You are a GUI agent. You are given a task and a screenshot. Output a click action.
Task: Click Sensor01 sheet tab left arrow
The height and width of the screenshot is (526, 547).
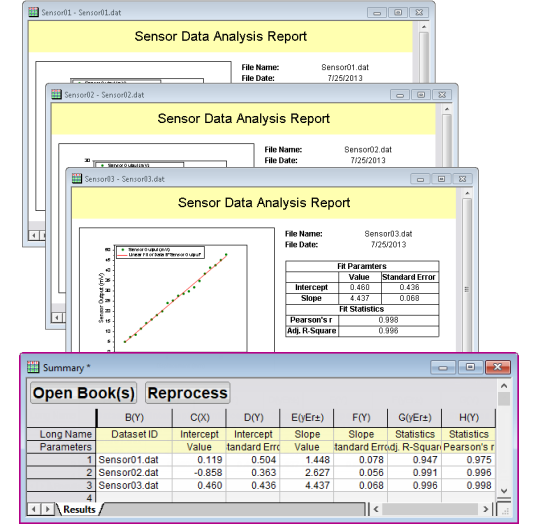[34, 235]
